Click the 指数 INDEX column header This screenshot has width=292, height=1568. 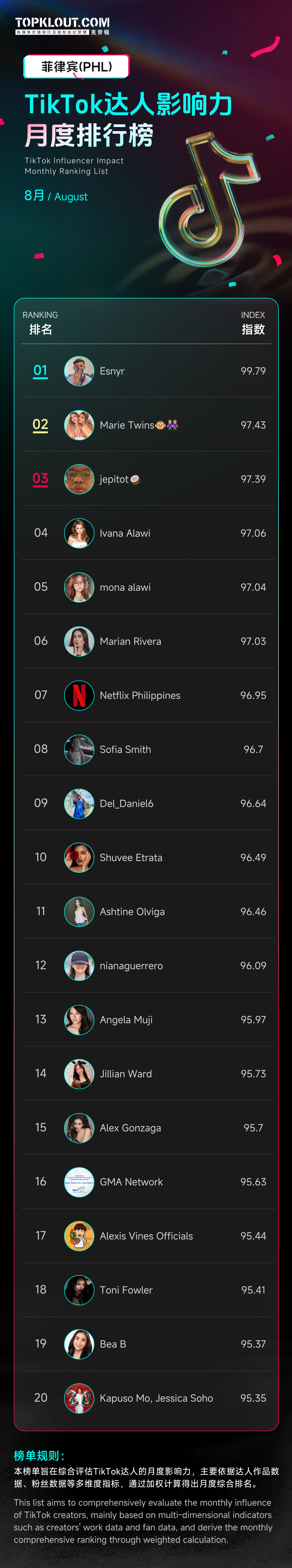[x=253, y=323]
